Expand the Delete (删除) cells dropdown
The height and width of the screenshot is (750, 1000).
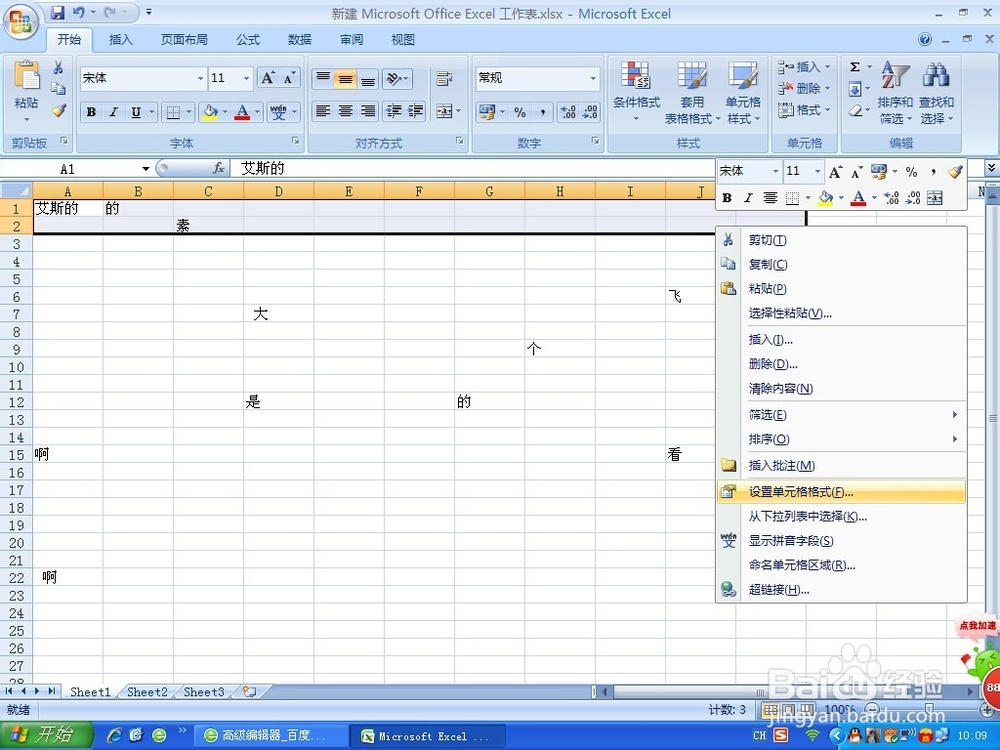coord(828,89)
